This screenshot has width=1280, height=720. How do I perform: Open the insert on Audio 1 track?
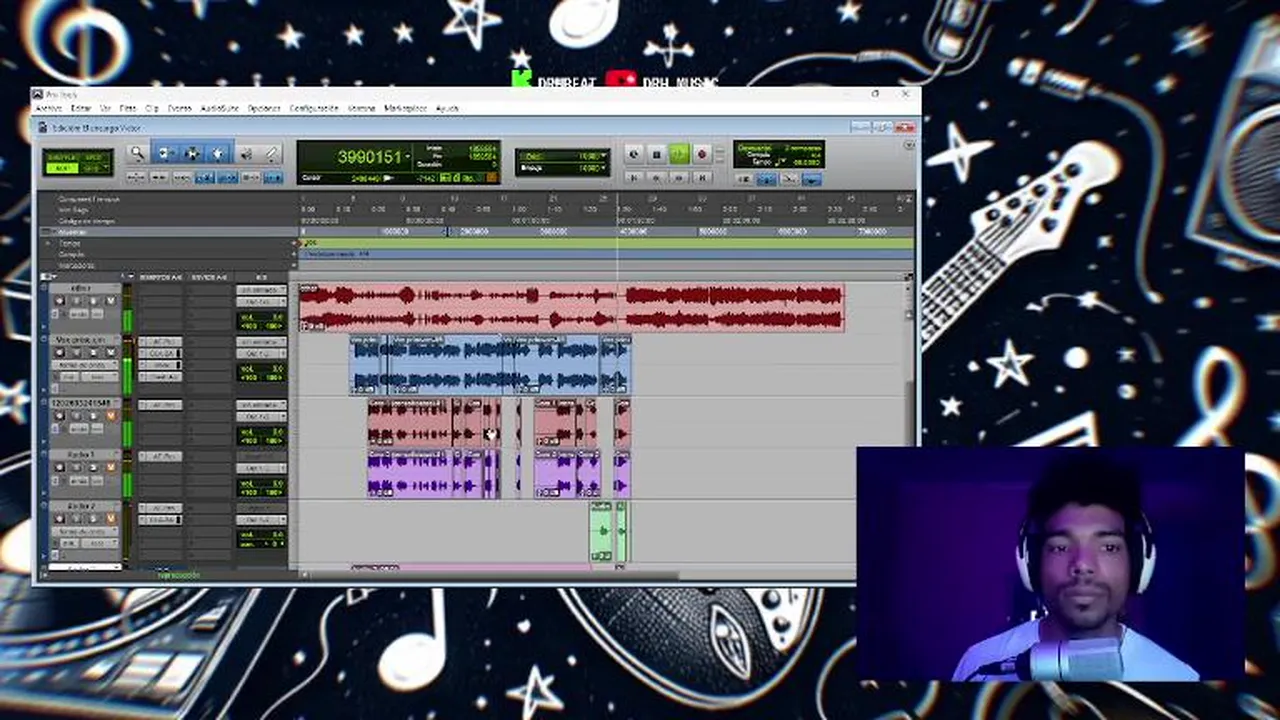[160, 457]
